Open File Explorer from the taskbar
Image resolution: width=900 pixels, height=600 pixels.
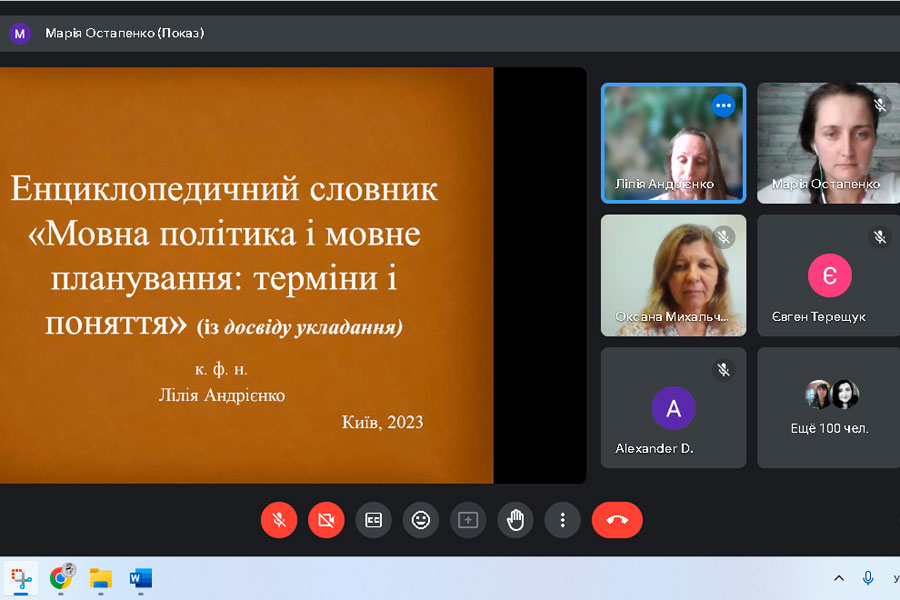pyautogui.click(x=101, y=578)
